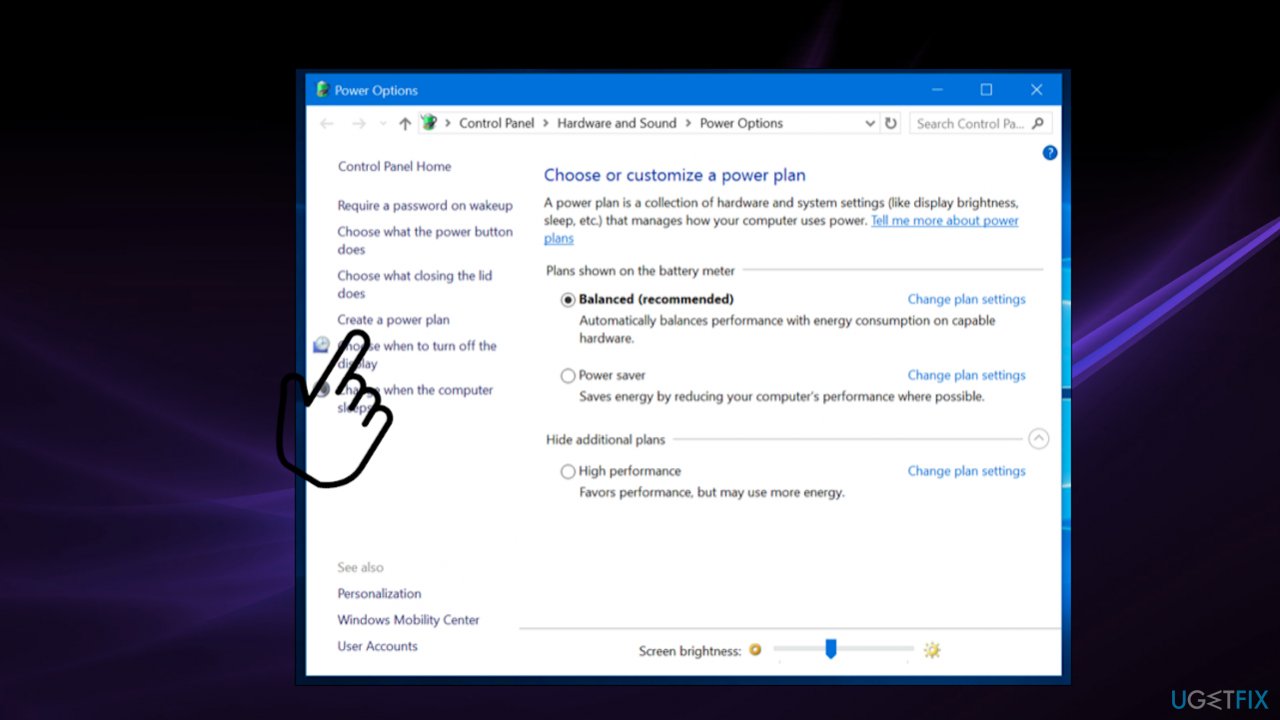Click the Power Options title bar icon
Viewport: 1280px width, 720px height.
[323, 90]
